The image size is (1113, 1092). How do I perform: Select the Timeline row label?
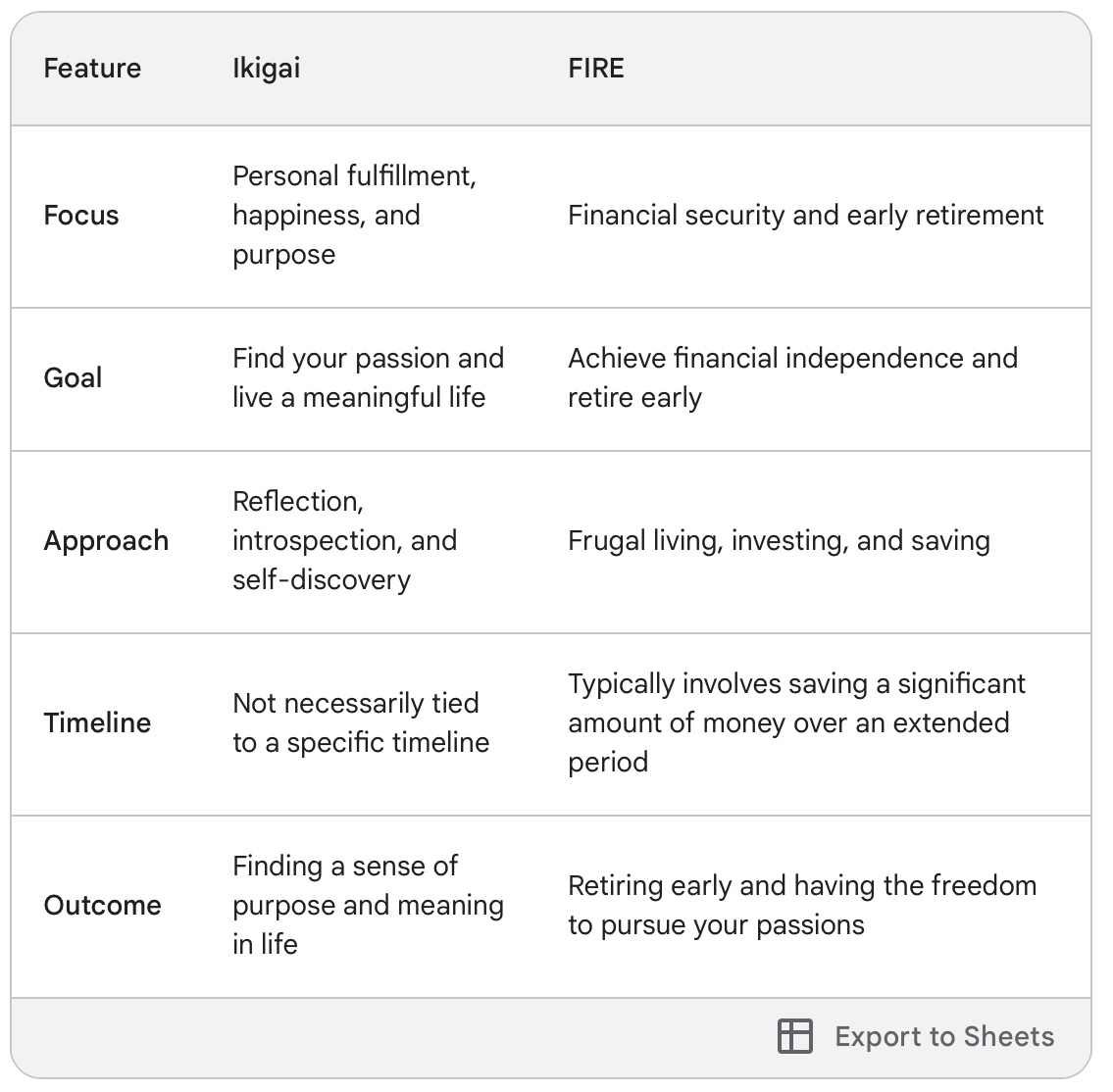tap(97, 723)
